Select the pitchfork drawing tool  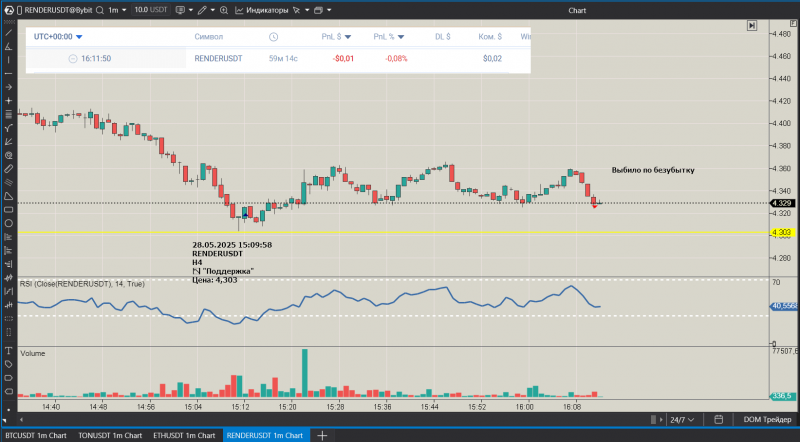(x=9, y=128)
